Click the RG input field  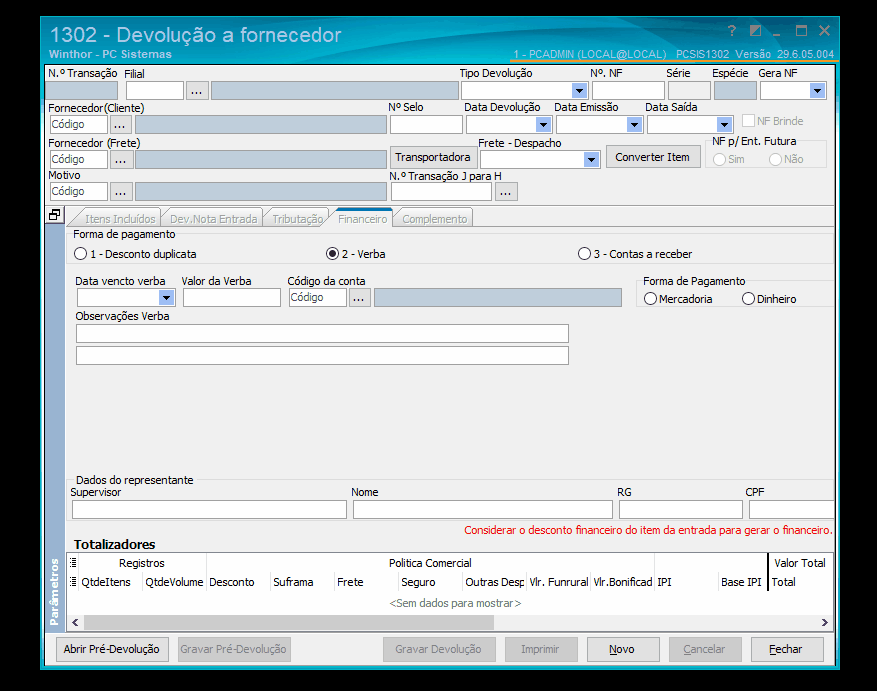681,510
